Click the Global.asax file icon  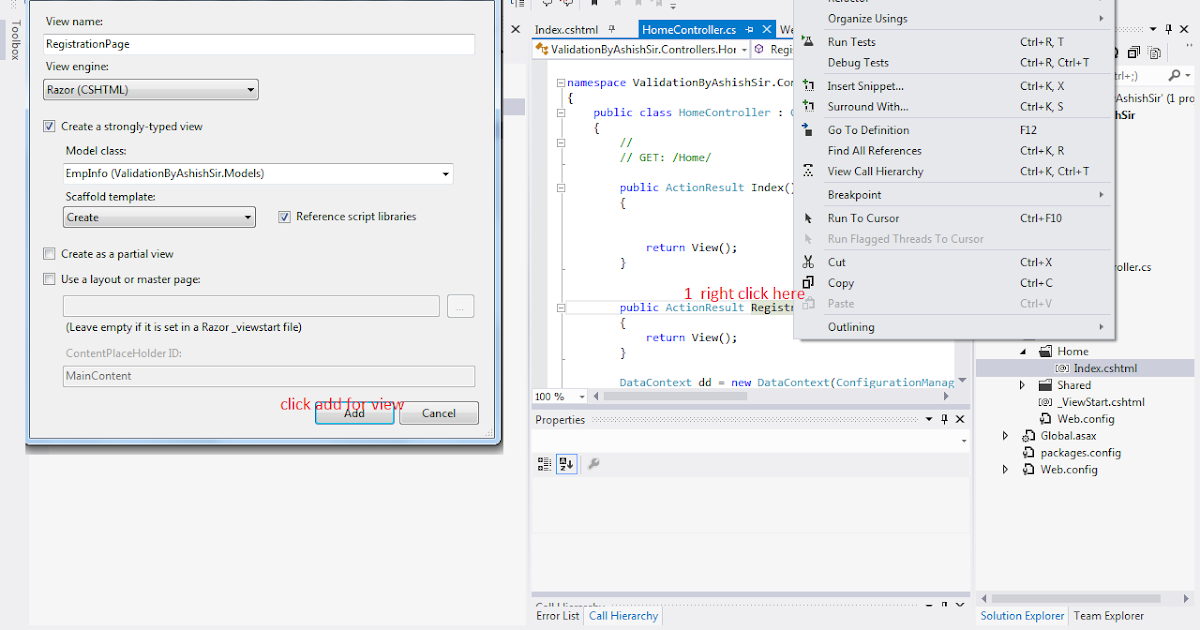(x=1029, y=436)
